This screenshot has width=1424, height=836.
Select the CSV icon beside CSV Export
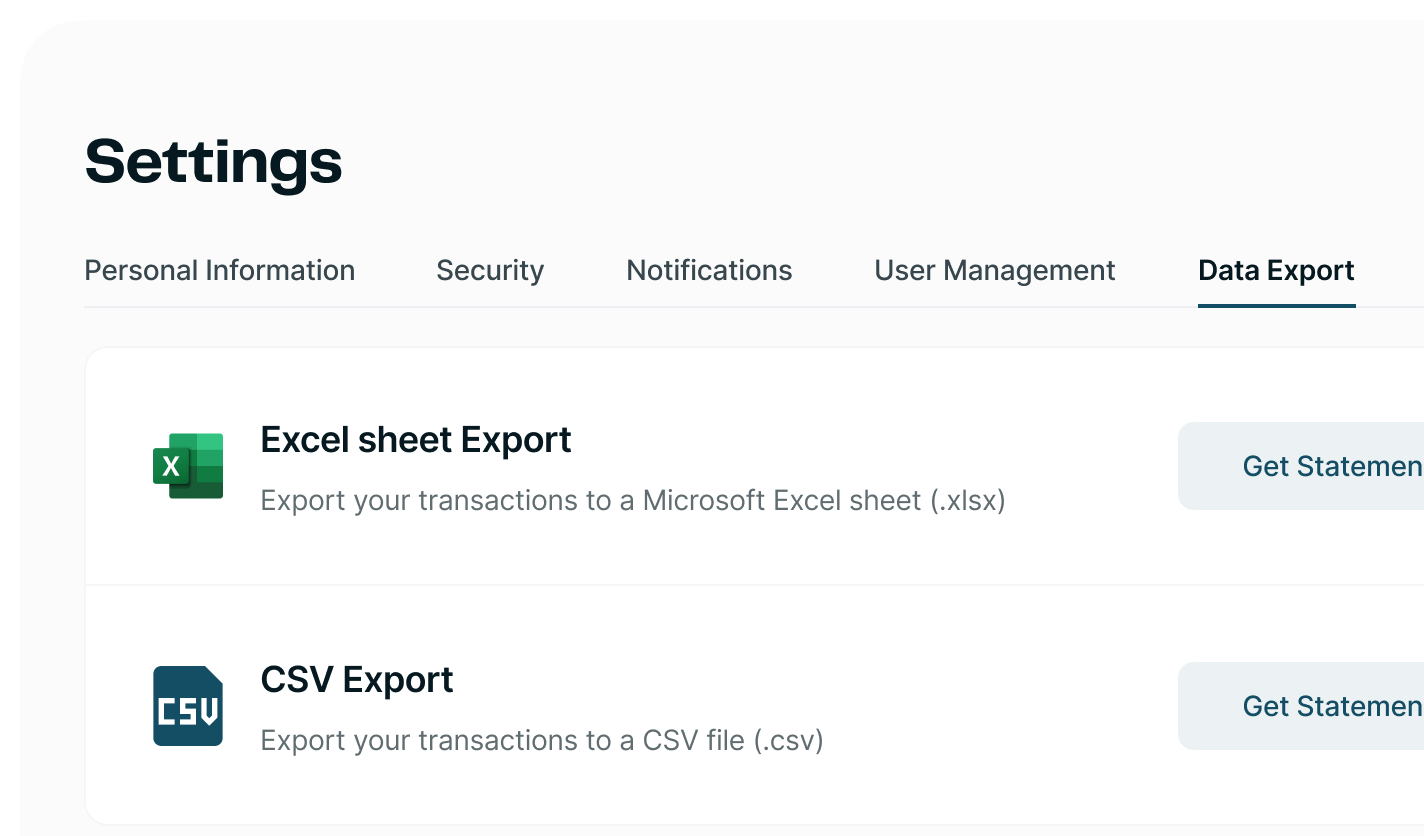[189, 706]
